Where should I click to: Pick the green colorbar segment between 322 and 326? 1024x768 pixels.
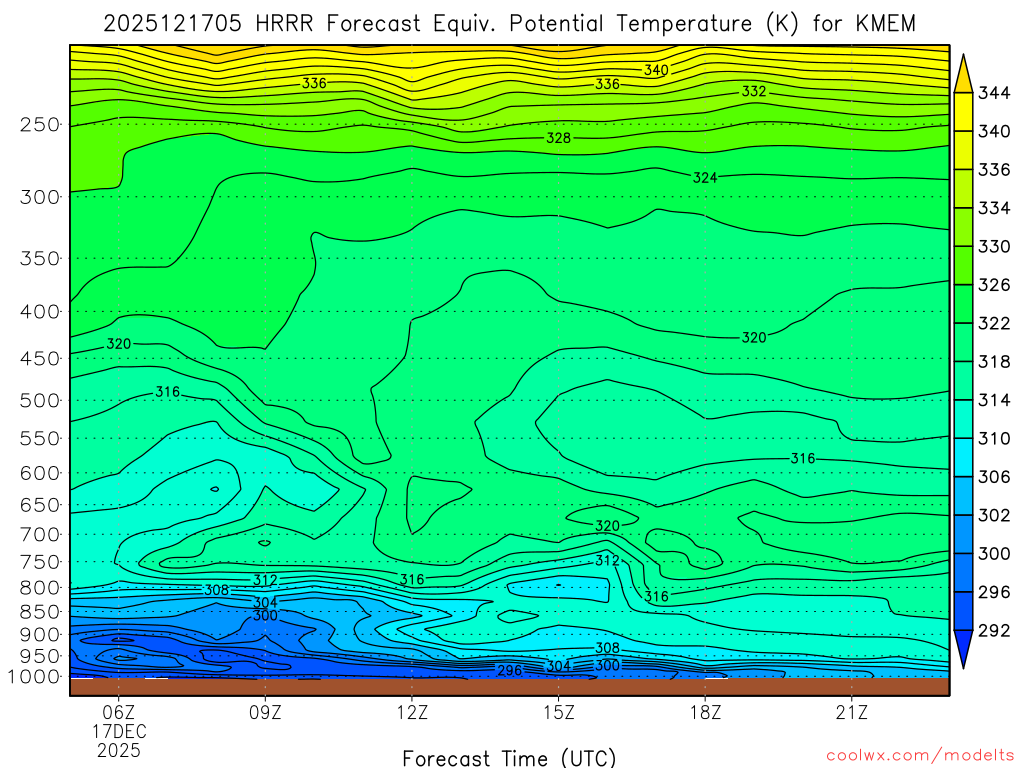(x=963, y=304)
